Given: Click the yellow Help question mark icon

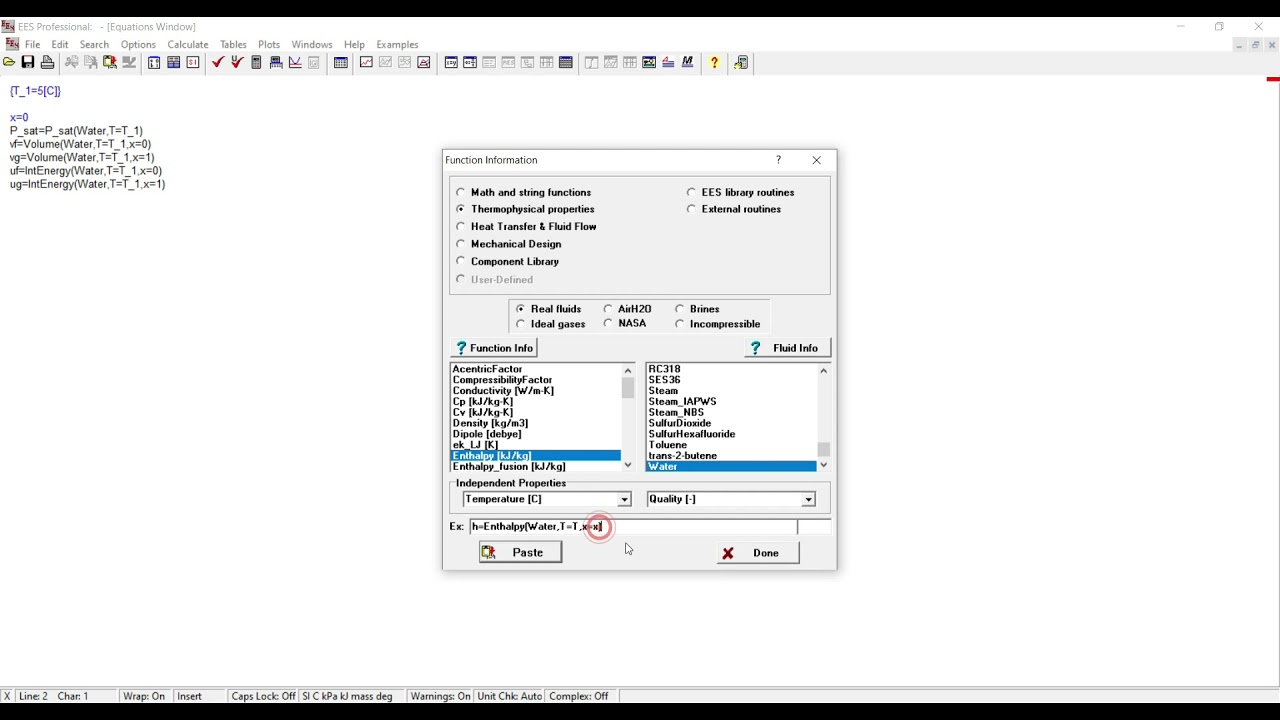Looking at the screenshot, I should click(x=714, y=62).
